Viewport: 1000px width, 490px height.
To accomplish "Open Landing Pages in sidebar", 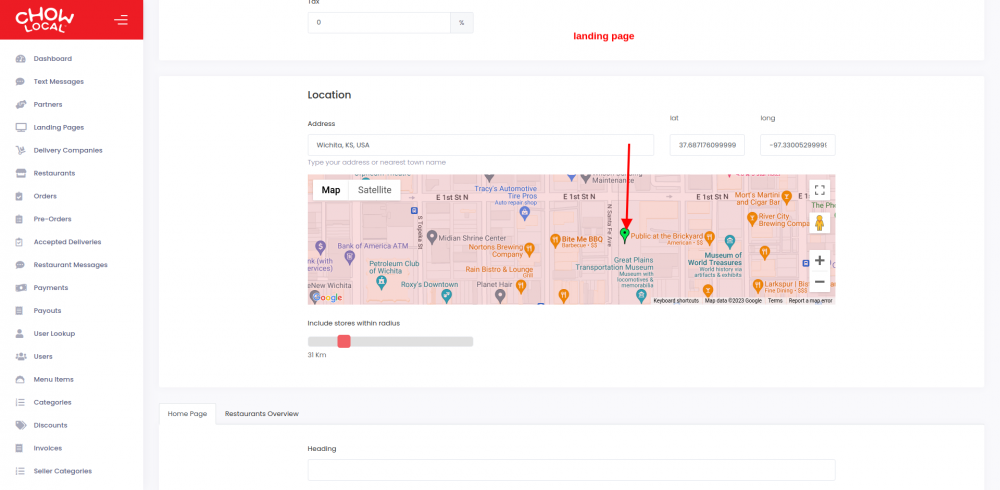I will [58, 128].
